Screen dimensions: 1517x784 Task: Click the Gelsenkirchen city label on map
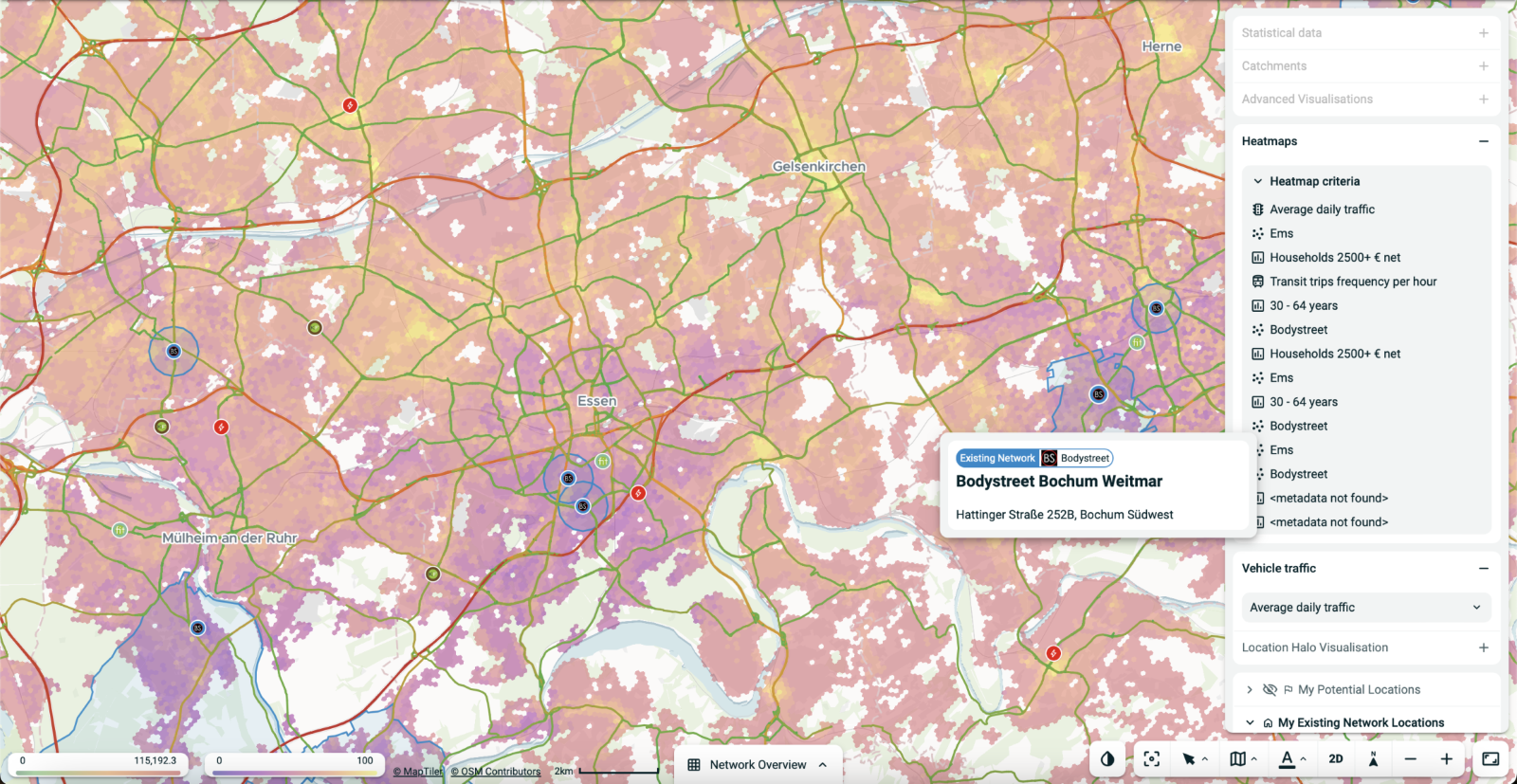(x=819, y=166)
